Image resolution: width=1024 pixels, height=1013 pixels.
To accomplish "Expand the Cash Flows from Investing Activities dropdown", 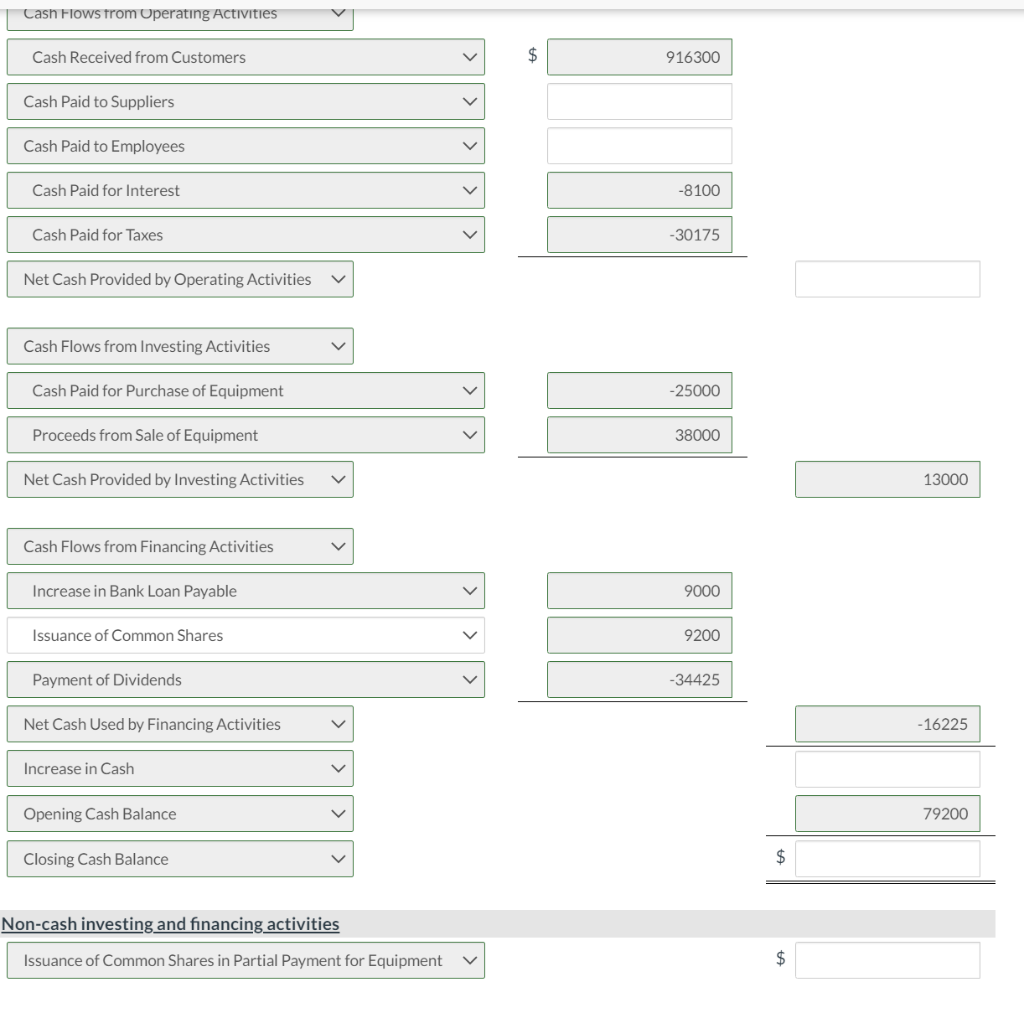I will [180, 346].
